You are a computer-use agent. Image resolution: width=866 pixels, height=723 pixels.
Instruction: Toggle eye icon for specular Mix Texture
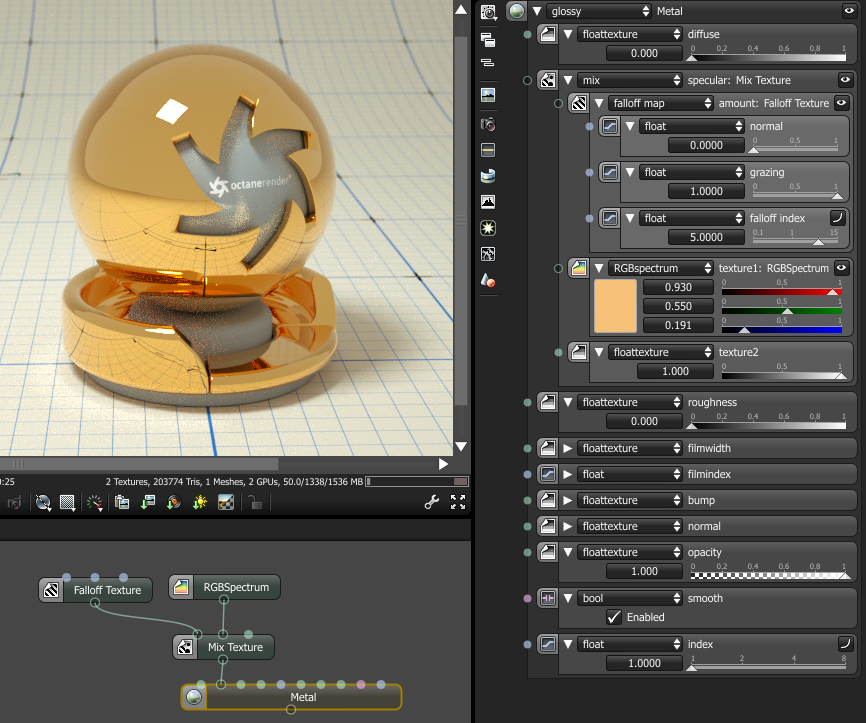[x=845, y=80]
